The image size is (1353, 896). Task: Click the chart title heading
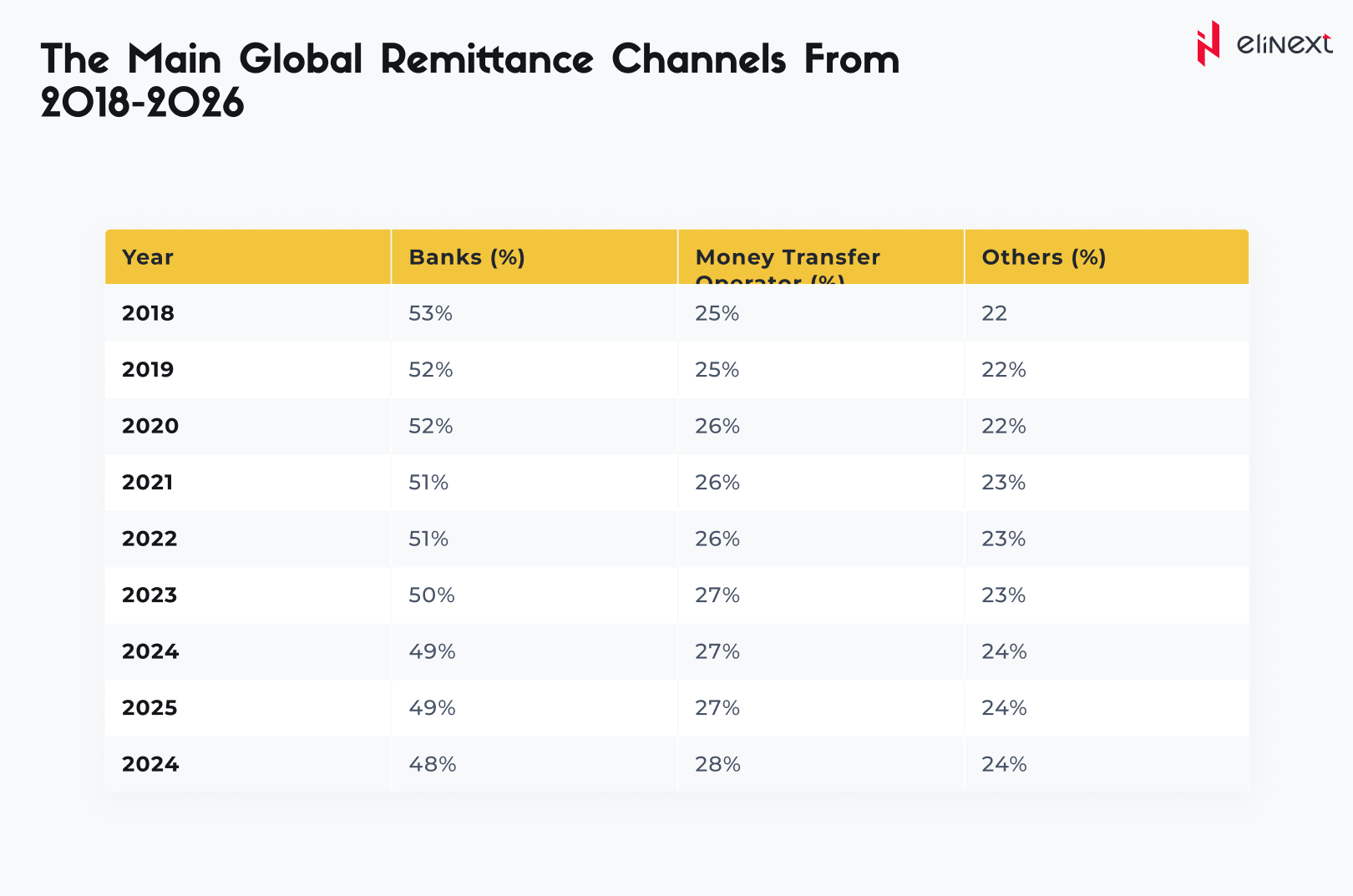(x=470, y=81)
